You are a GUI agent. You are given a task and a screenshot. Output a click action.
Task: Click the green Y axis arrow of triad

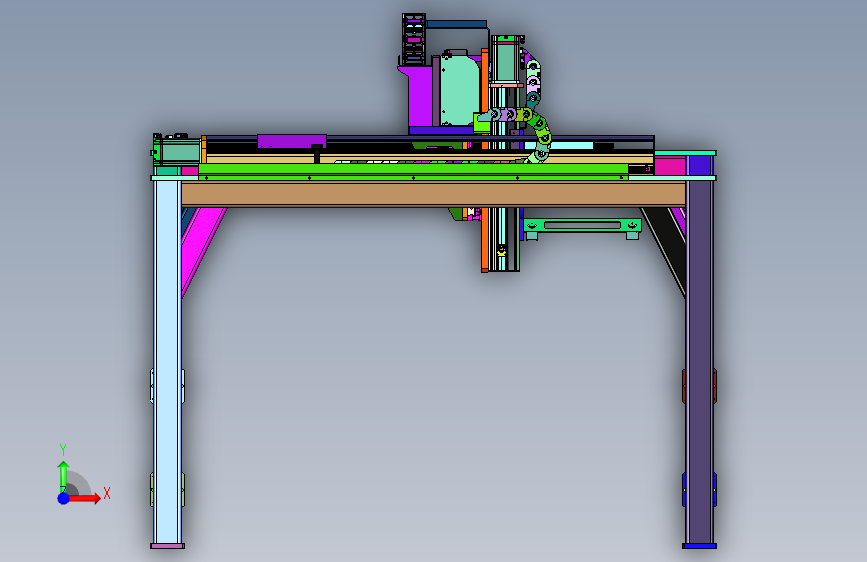click(63, 475)
